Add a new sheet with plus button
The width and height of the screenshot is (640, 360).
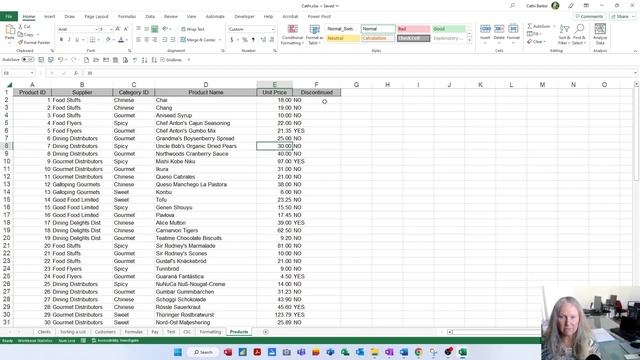[x=266, y=332]
